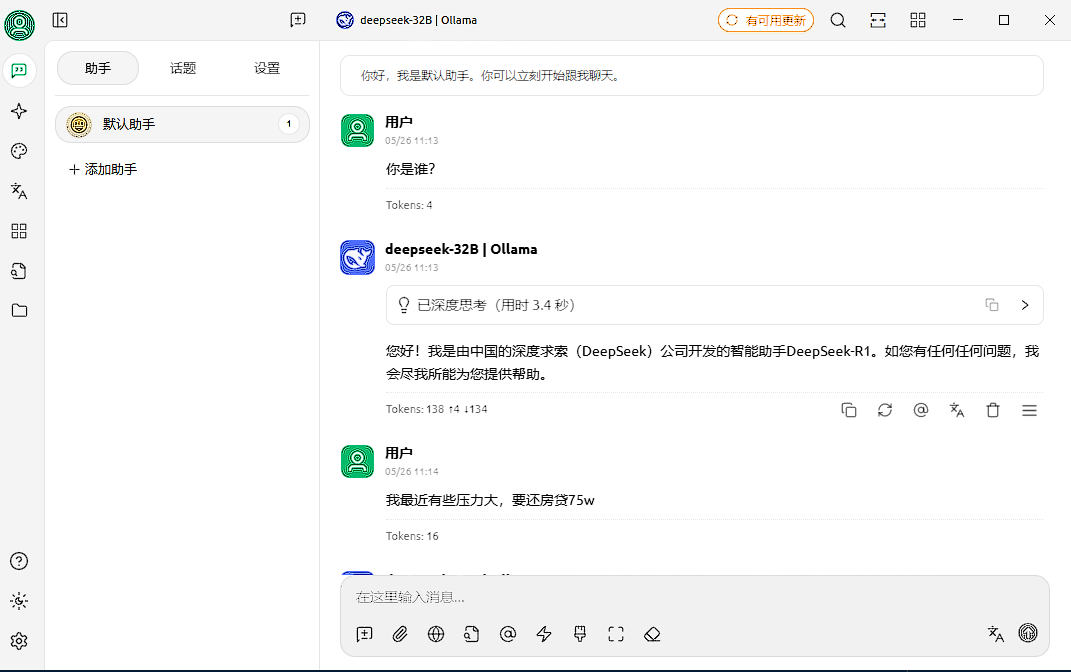1071x672 pixels.
Task: Click the 你是谁？ message user avatar
Action: click(x=357, y=130)
